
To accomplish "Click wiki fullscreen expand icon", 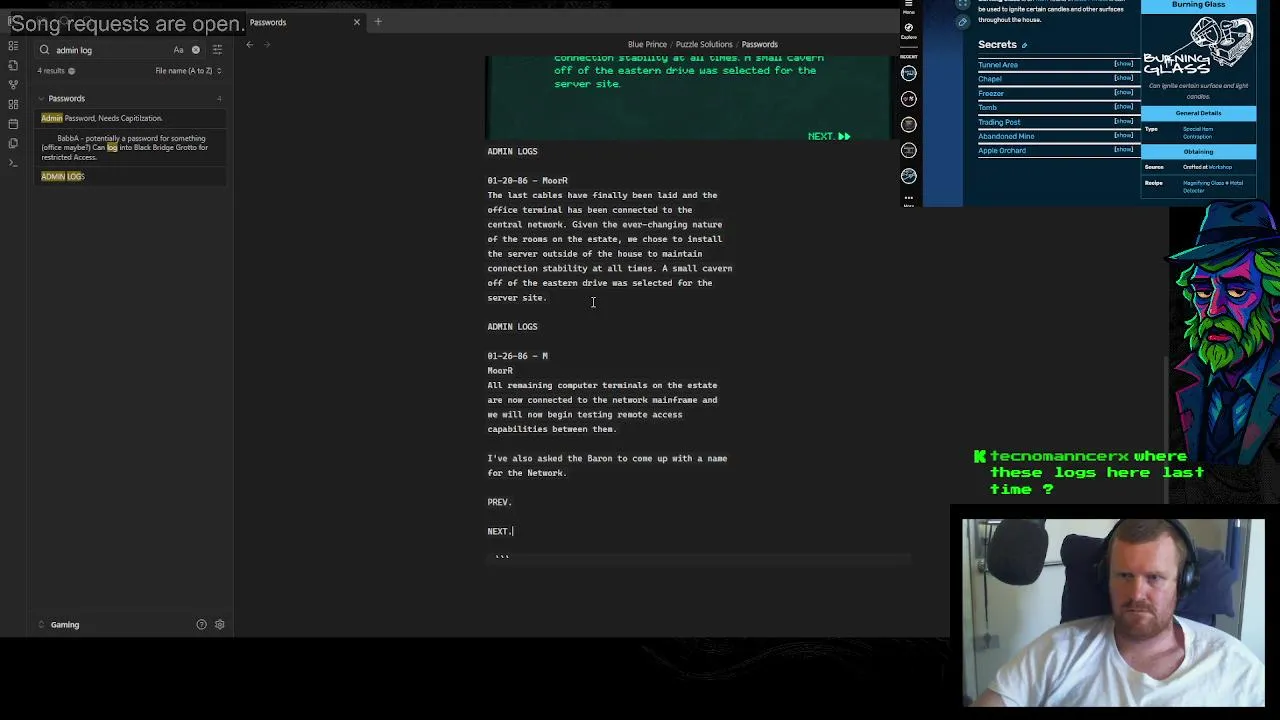I will click(x=962, y=4).
